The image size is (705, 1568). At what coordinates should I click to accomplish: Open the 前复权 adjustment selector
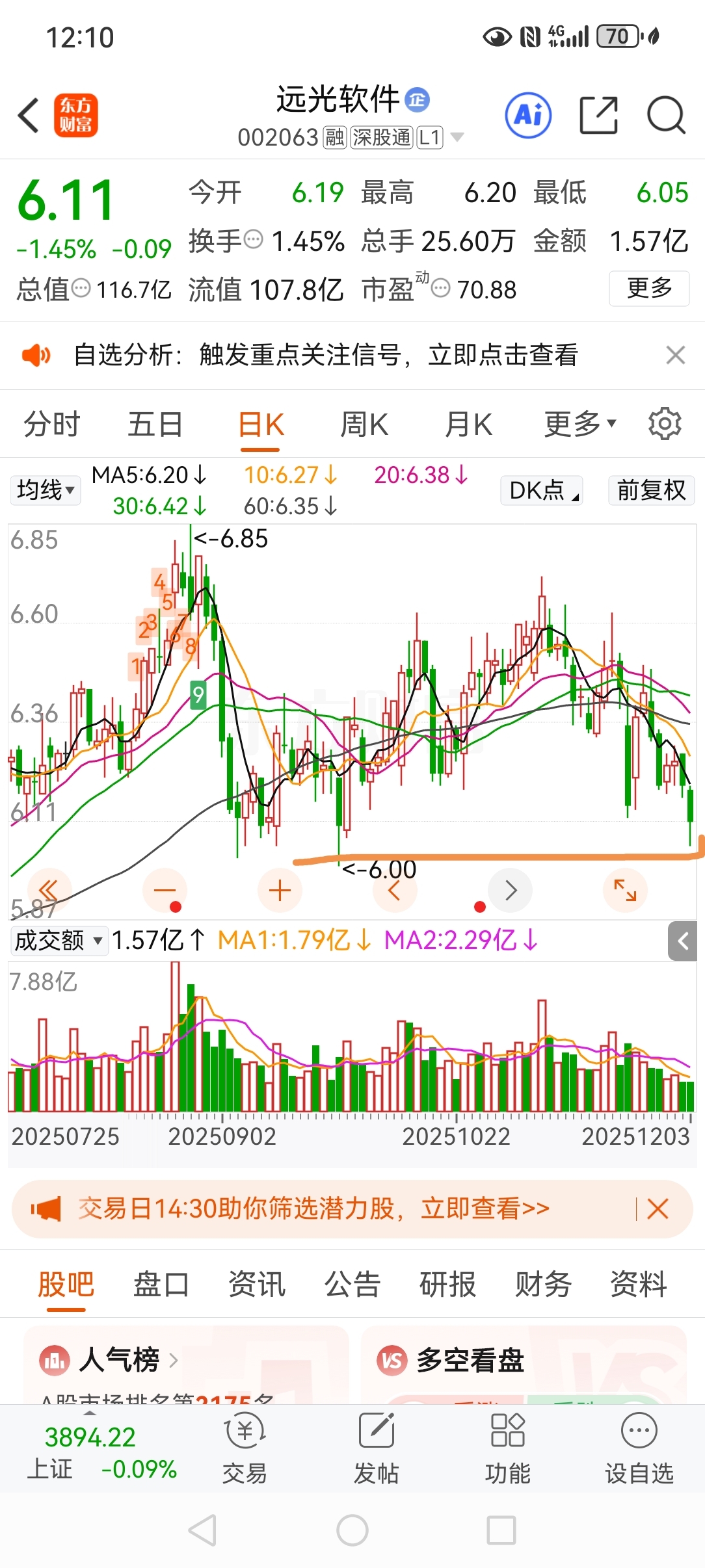tap(652, 490)
